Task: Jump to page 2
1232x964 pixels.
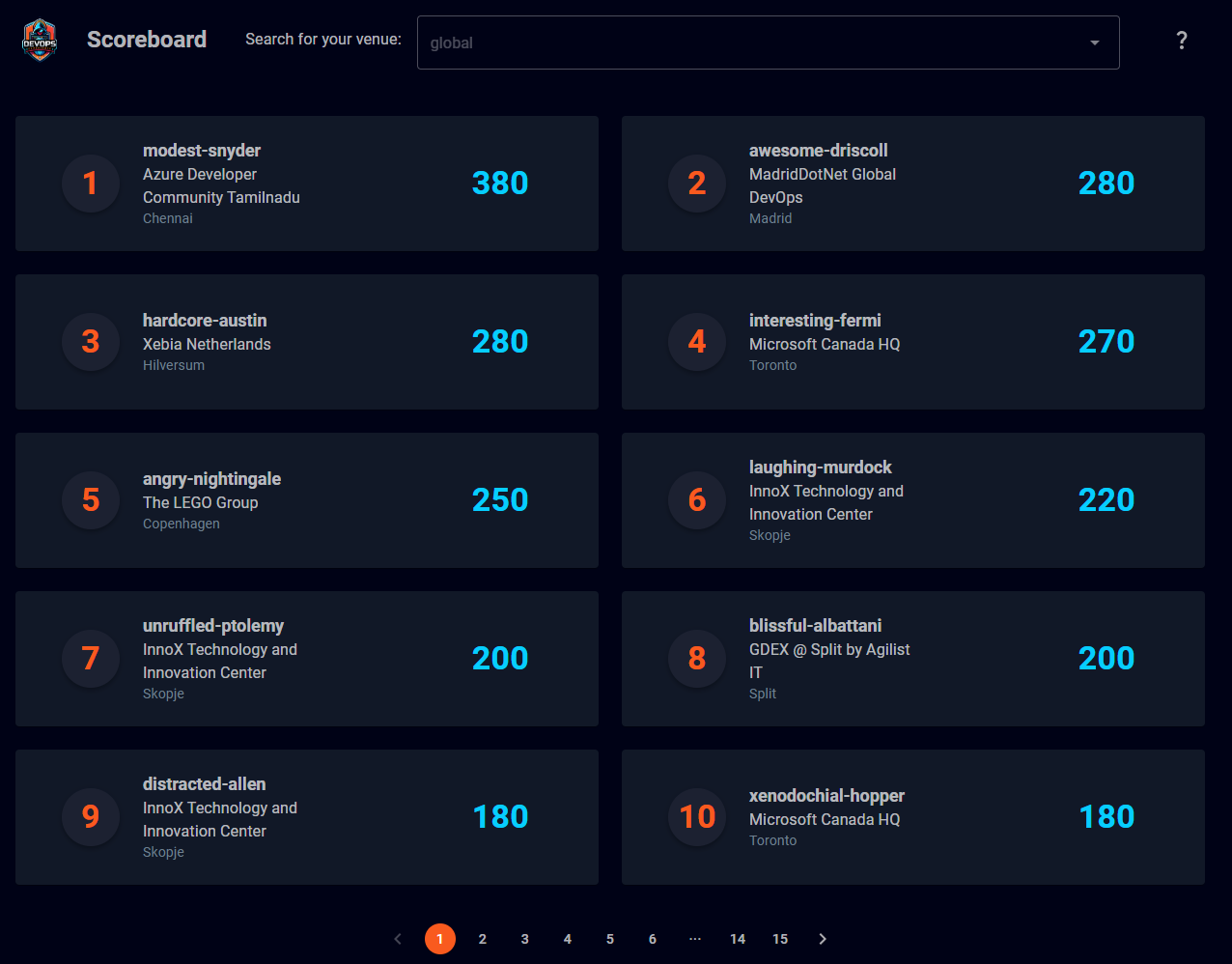Action: [x=483, y=939]
